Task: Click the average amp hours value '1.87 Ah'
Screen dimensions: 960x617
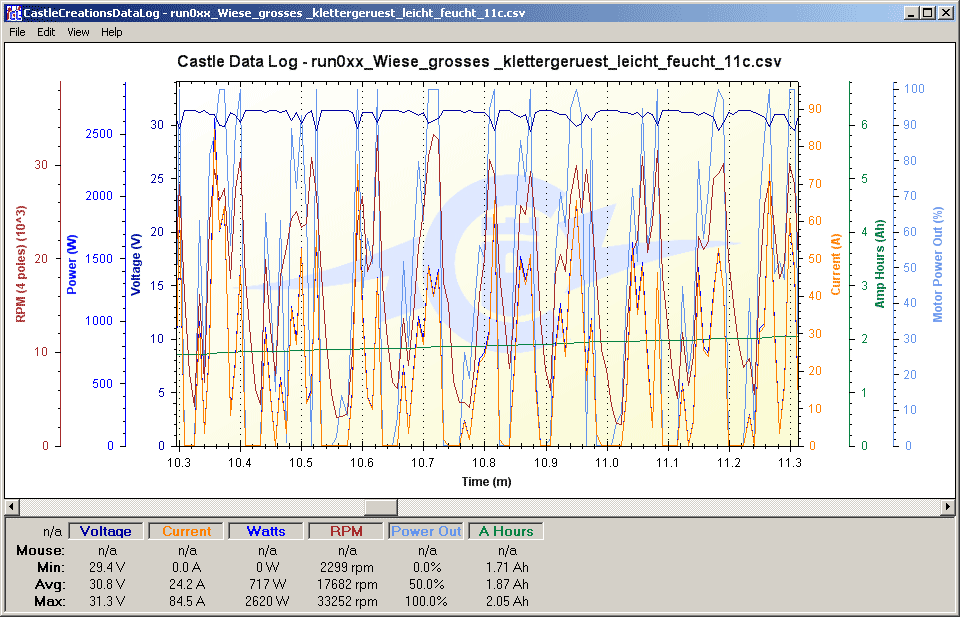Action: coord(507,585)
